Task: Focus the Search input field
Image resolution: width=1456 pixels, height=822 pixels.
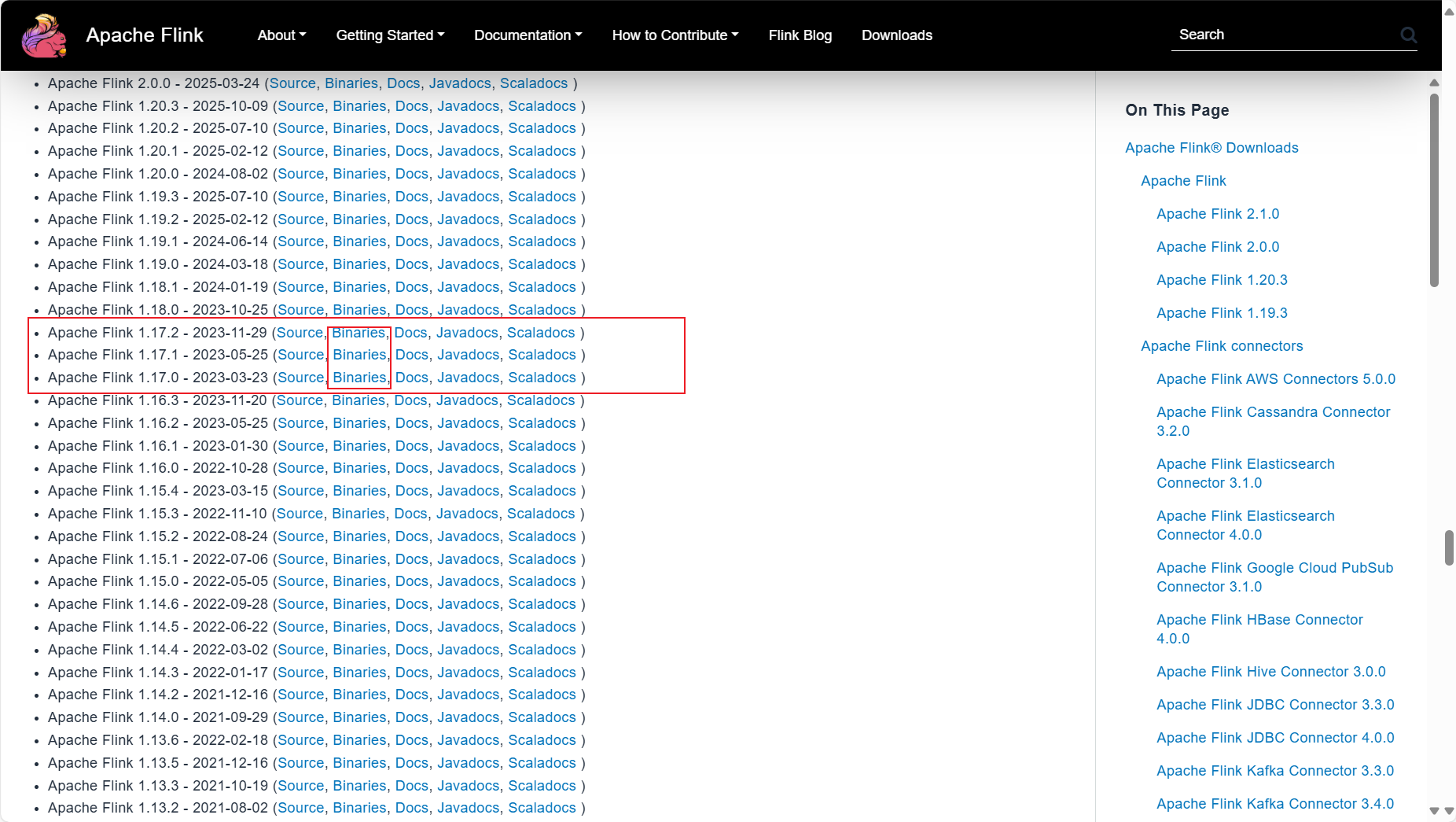Action: (1285, 35)
